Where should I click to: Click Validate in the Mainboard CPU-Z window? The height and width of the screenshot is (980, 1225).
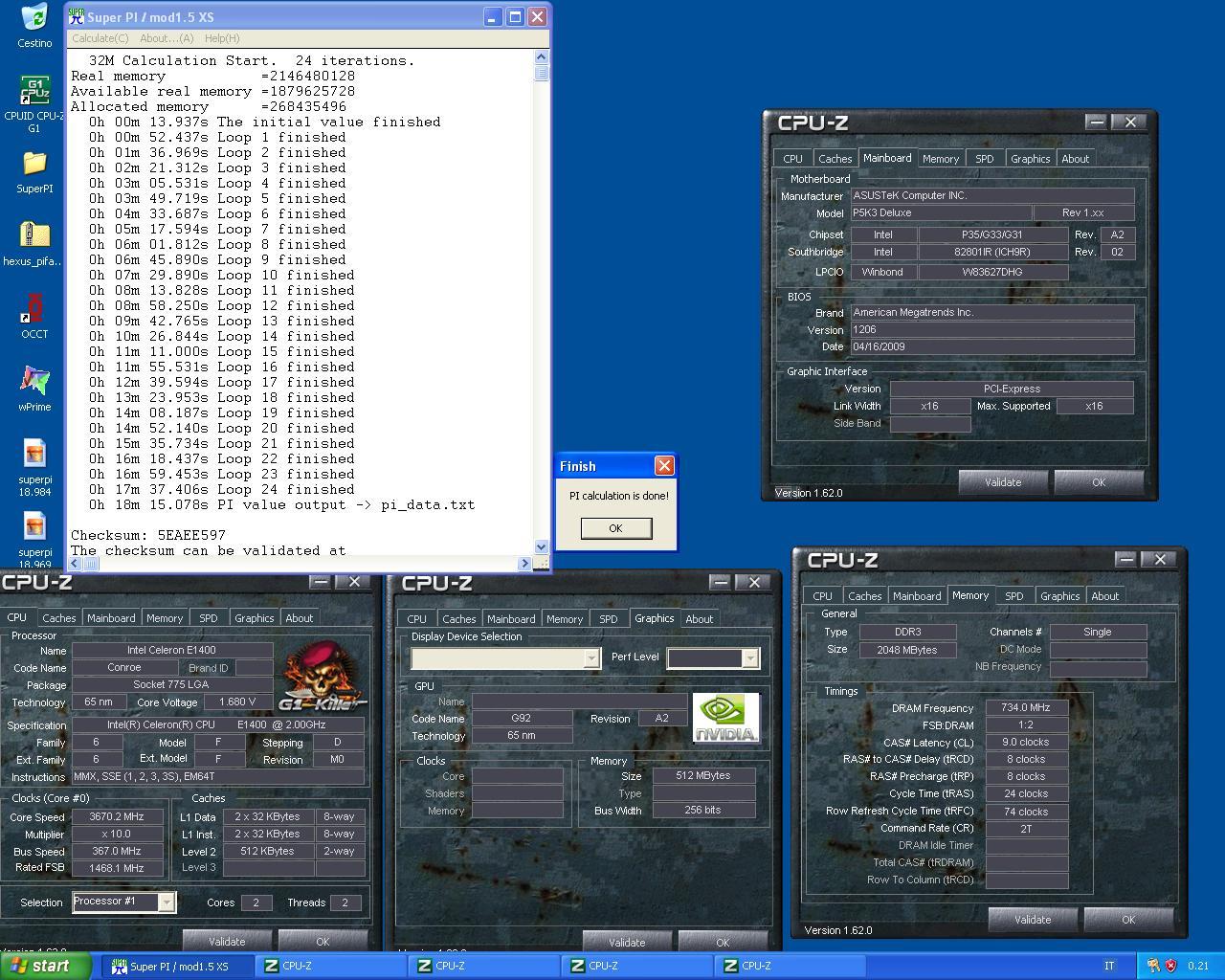pyautogui.click(x=1003, y=482)
